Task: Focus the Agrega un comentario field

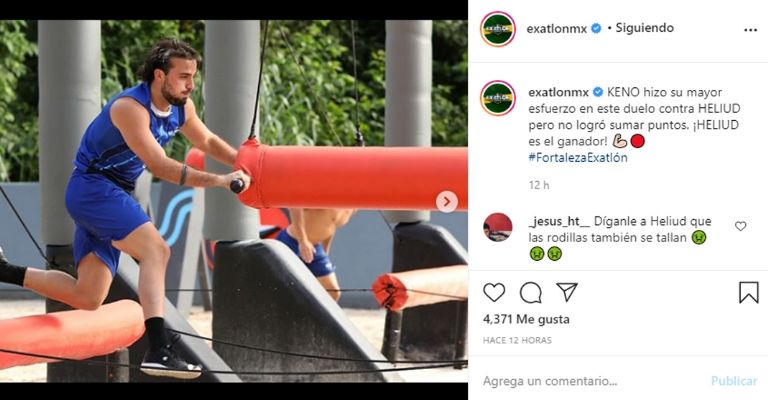Action: coord(595,381)
